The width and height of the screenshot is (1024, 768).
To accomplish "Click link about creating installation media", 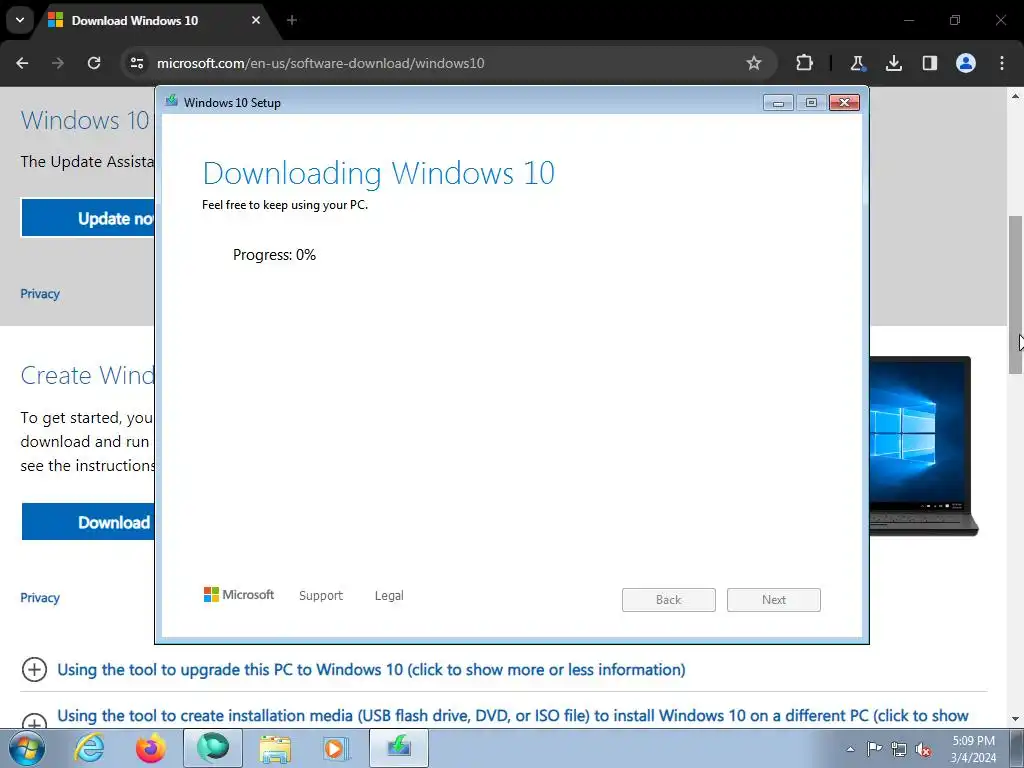I will pos(513,716).
